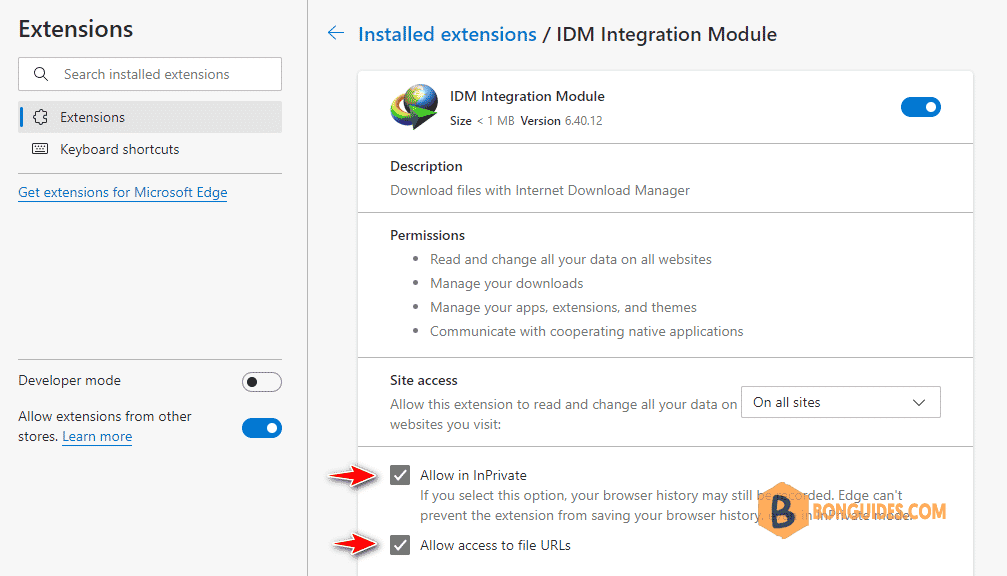Viewport: 1007px width, 576px height.
Task: Turn off the IDM Integration Module extension
Action: [921, 106]
